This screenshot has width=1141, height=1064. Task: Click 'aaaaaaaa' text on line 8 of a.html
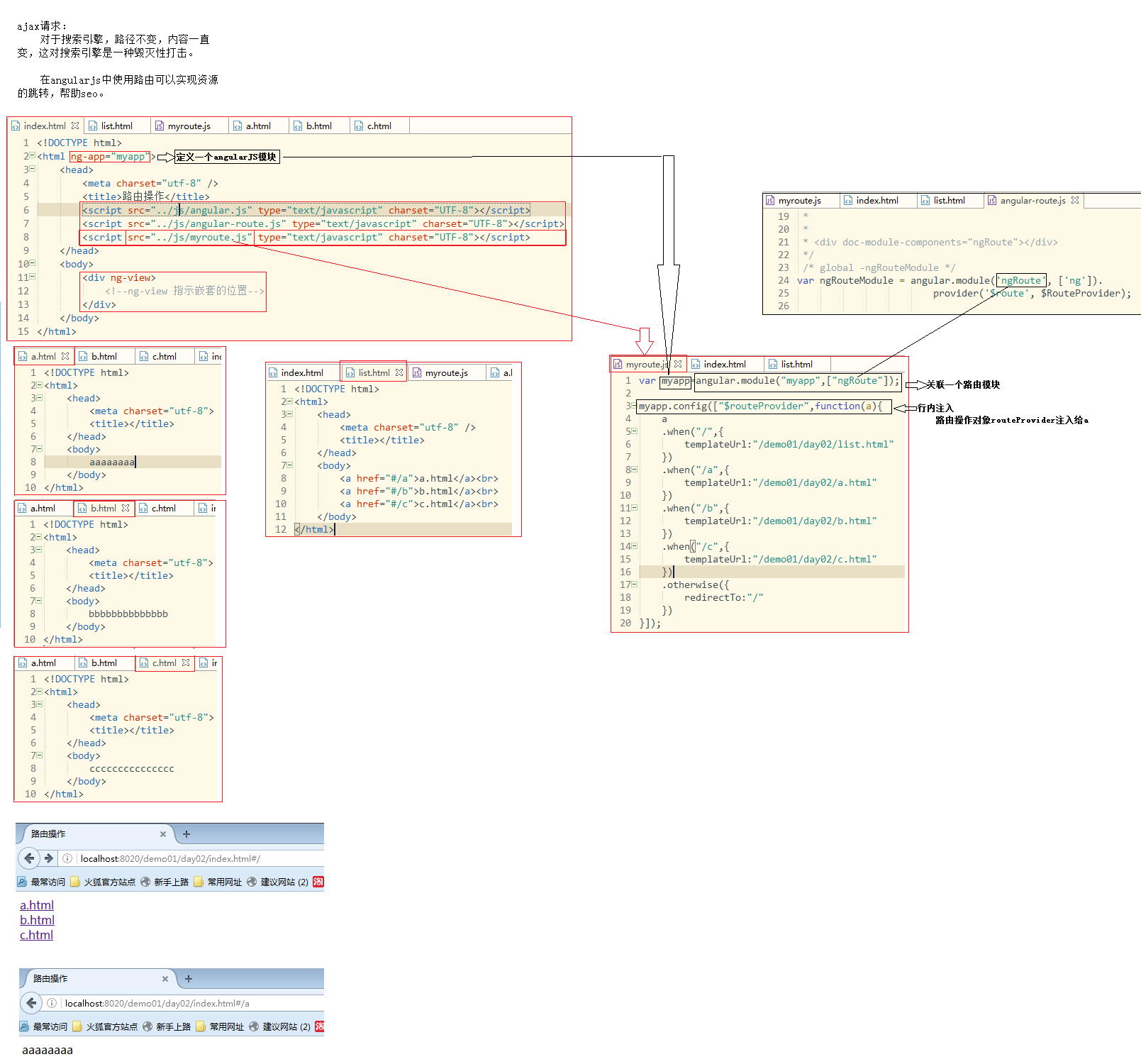point(112,462)
